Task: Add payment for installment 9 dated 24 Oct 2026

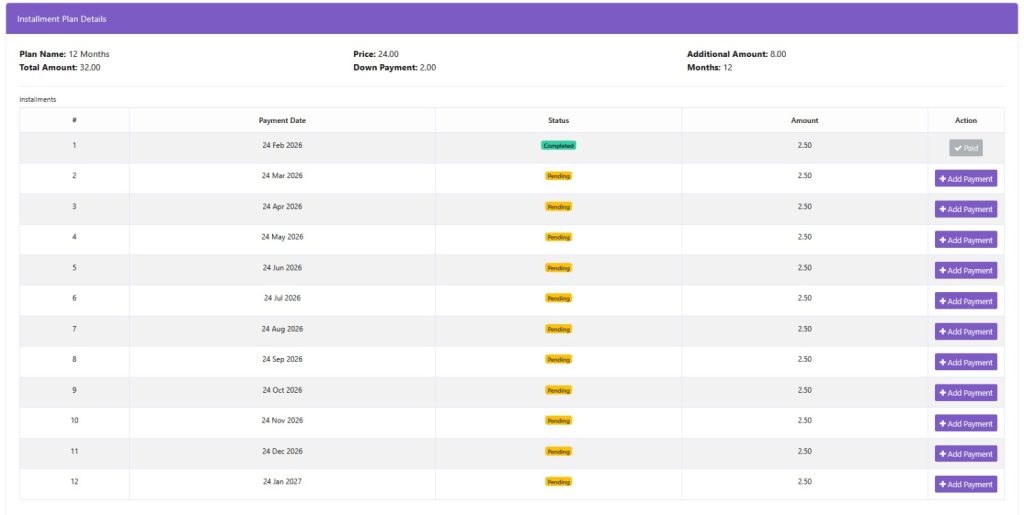Action: (965, 393)
